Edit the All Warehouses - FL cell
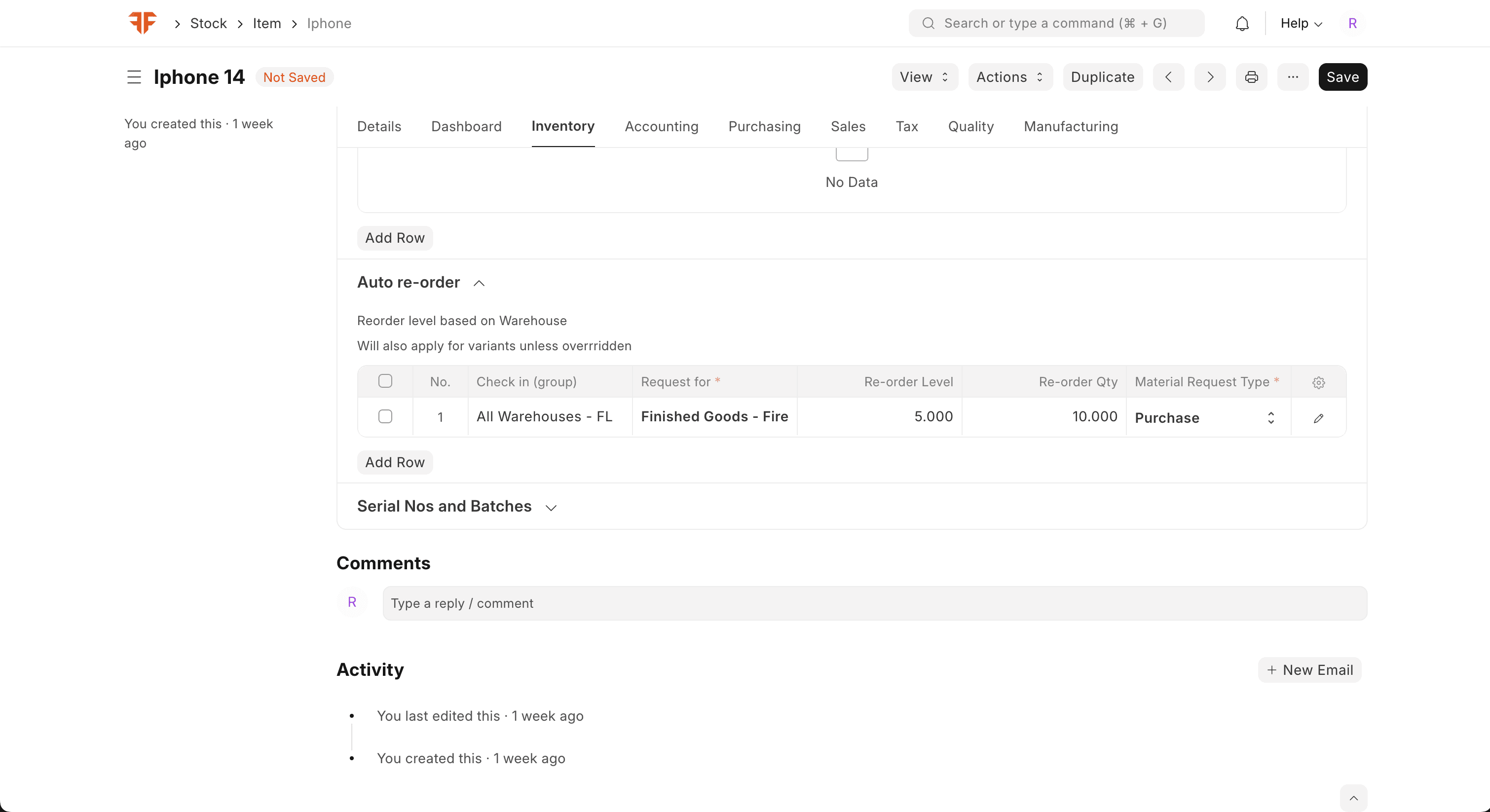This screenshot has height=812, width=1490. pyautogui.click(x=550, y=417)
